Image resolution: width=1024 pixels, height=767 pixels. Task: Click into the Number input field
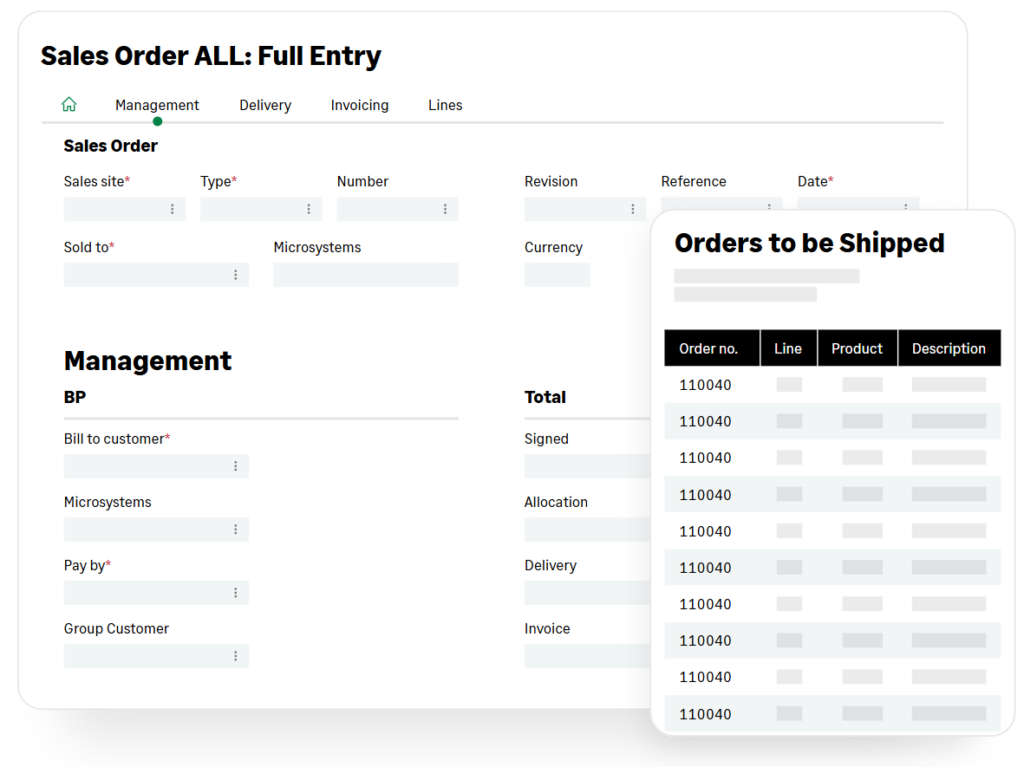click(x=398, y=209)
